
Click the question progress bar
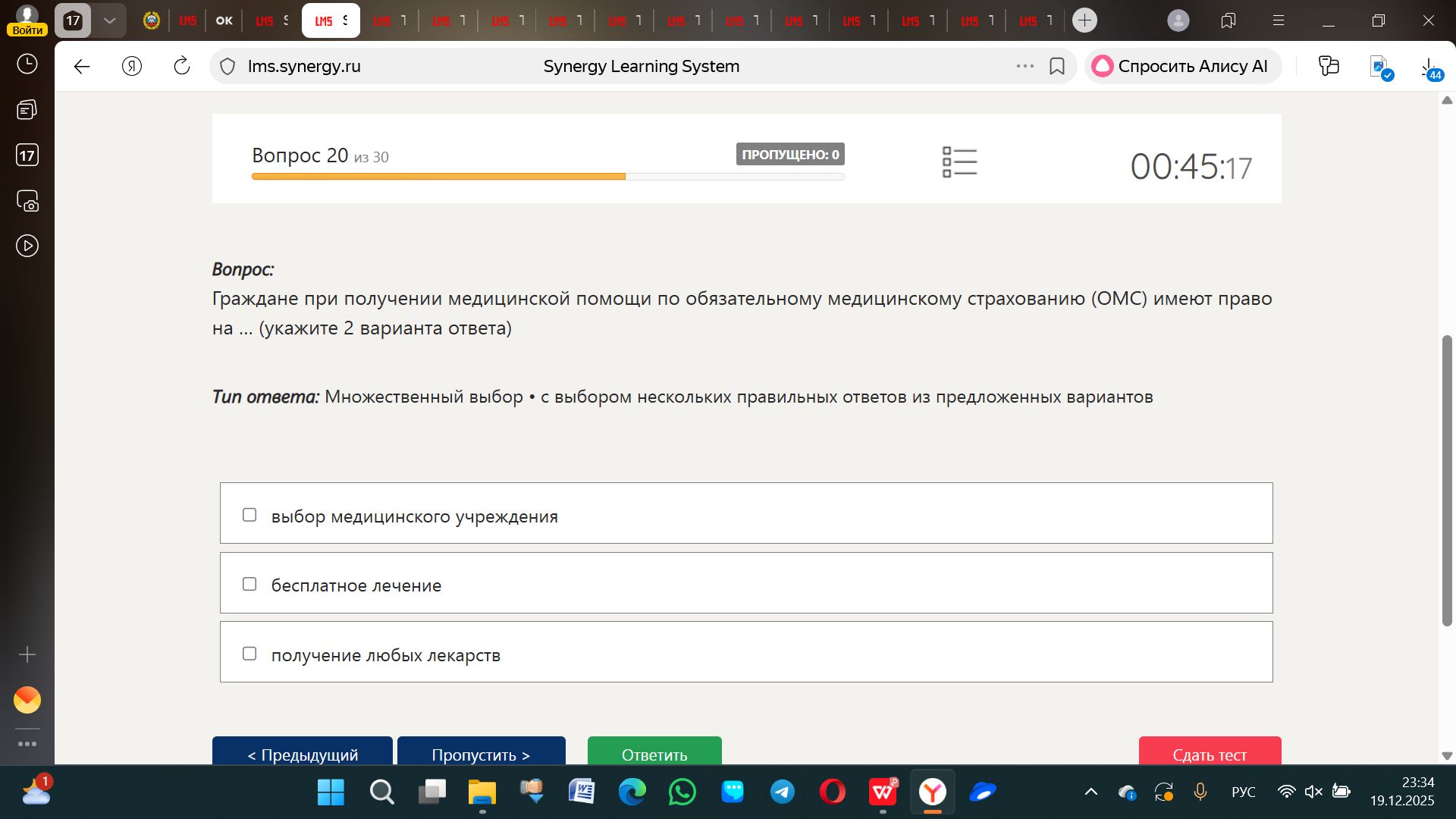coord(548,177)
